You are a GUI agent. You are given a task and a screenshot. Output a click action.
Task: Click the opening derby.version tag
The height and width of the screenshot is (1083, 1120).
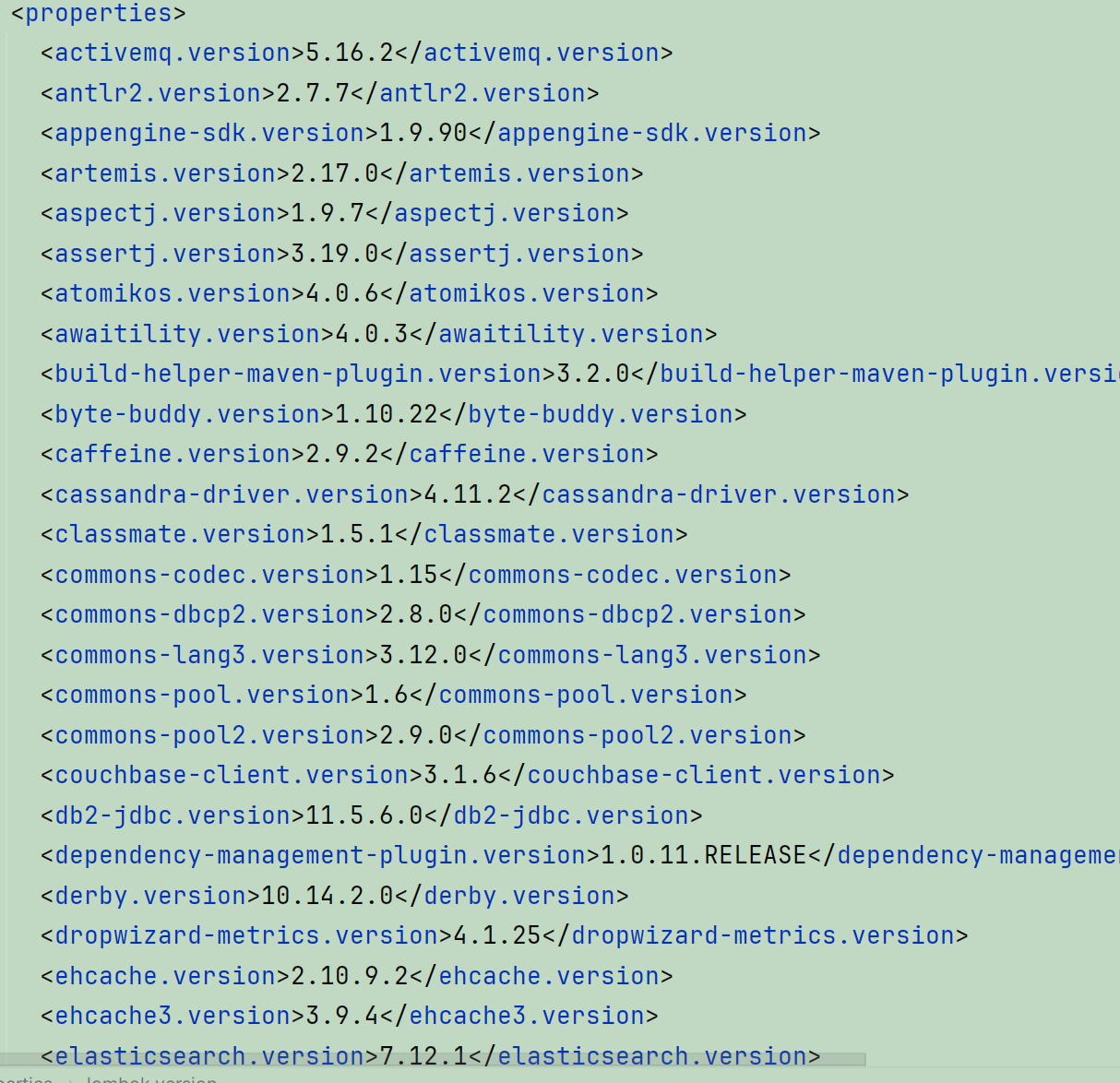150,896
